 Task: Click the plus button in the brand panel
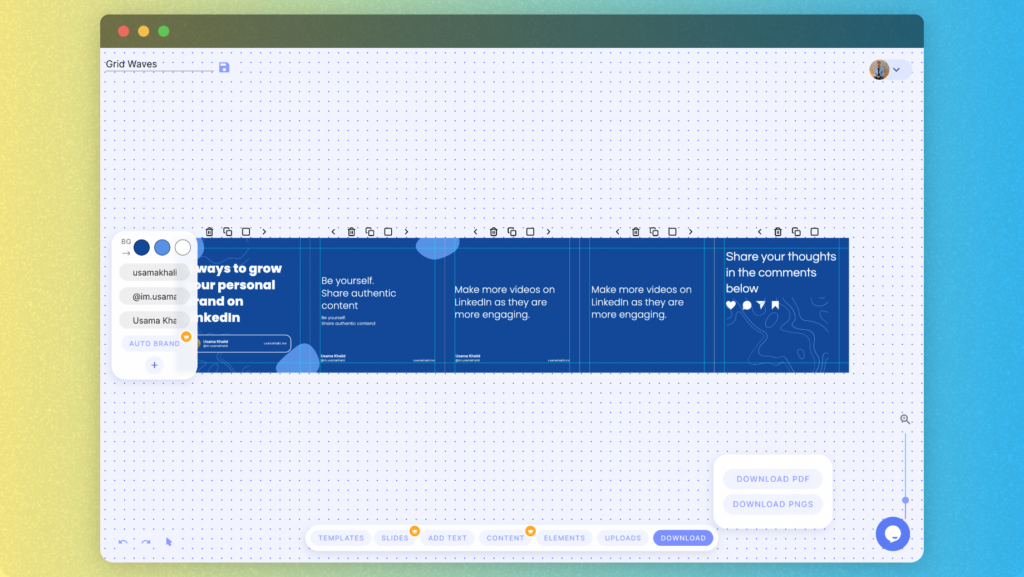click(154, 366)
